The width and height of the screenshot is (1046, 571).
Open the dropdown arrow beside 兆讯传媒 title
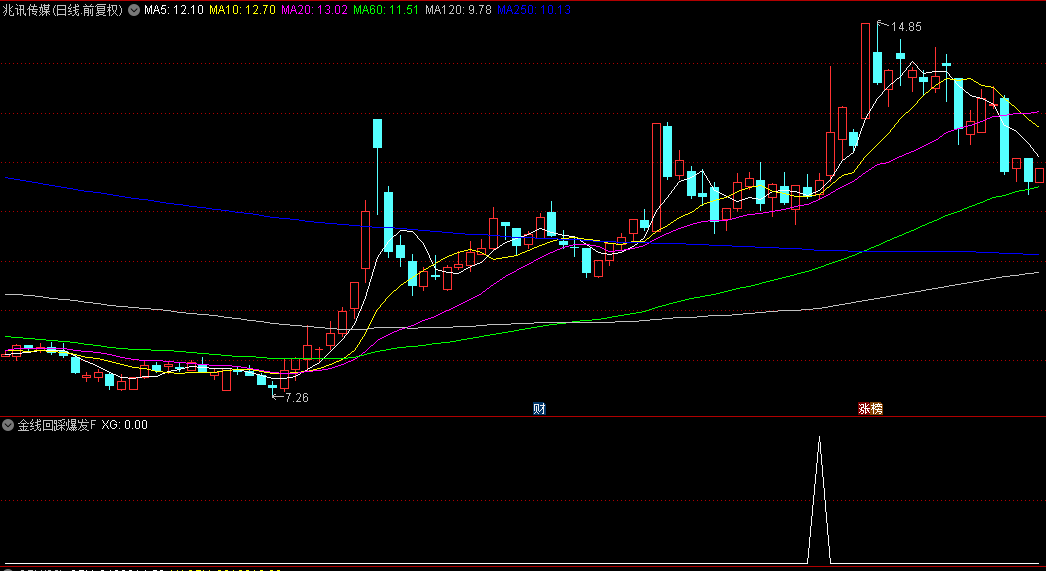[x=133, y=10]
